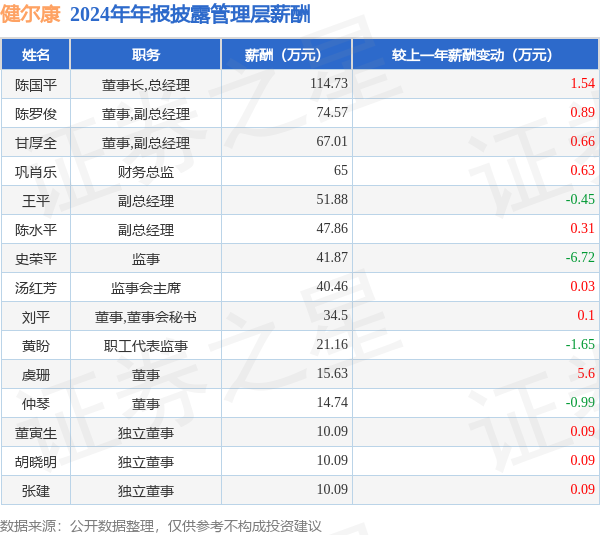This screenshot has height=535, width=600.
Task: Select the name 胡晓明
Action: tap(36, 462)
